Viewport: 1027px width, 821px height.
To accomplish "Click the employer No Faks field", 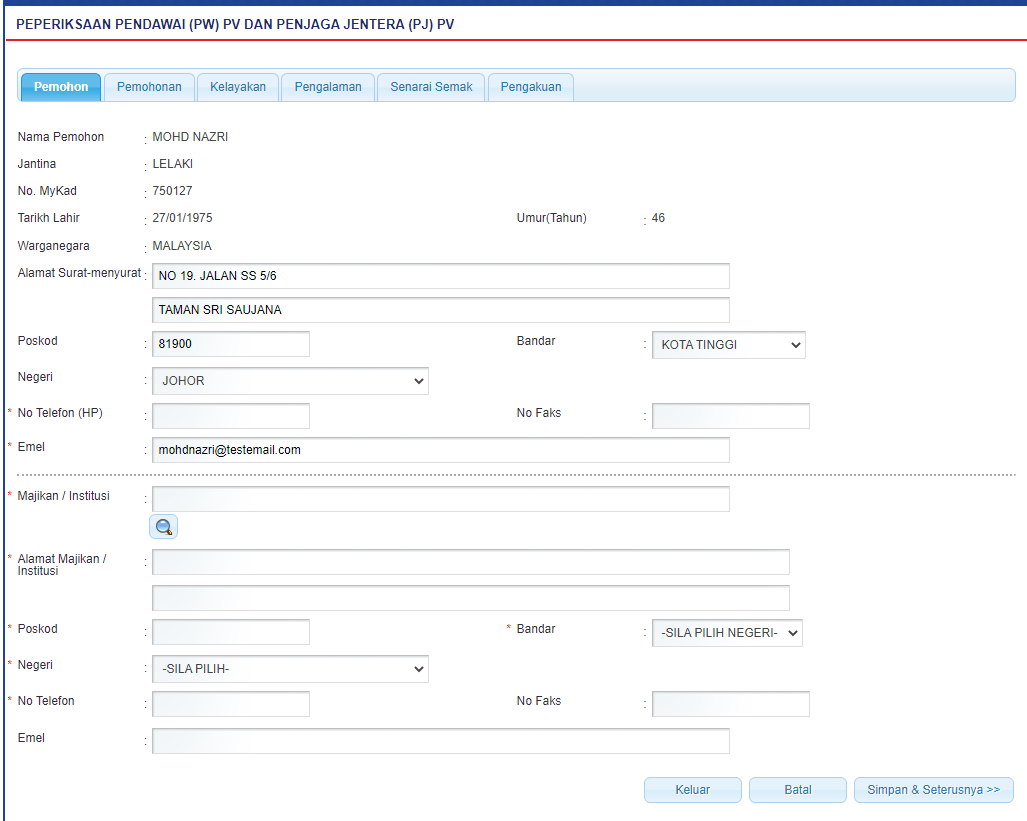I will (x=731, y=704).
